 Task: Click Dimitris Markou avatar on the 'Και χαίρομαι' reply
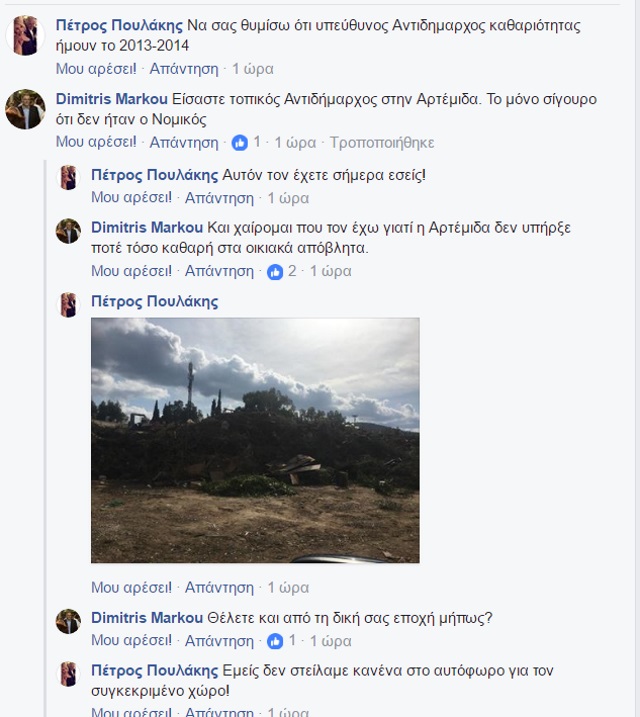[68, 231]
